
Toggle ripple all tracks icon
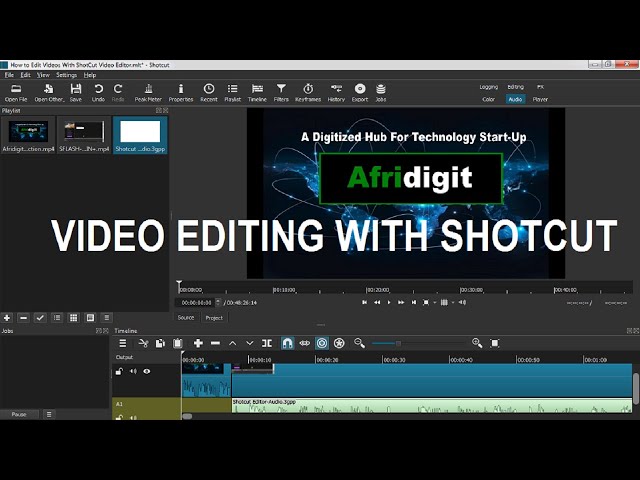339,343
